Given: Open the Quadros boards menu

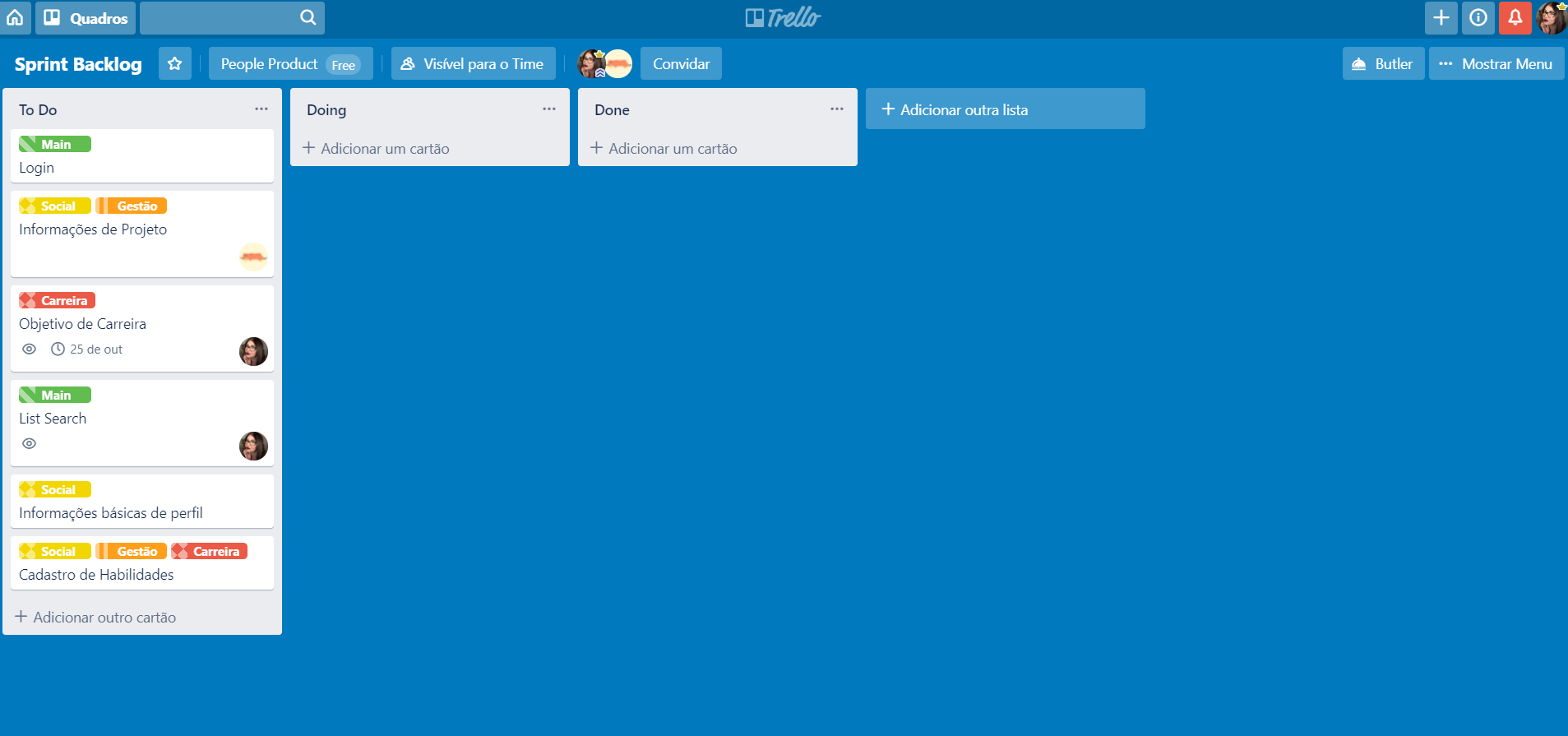Looking at the screenshot, I should (x=86, y=17).
